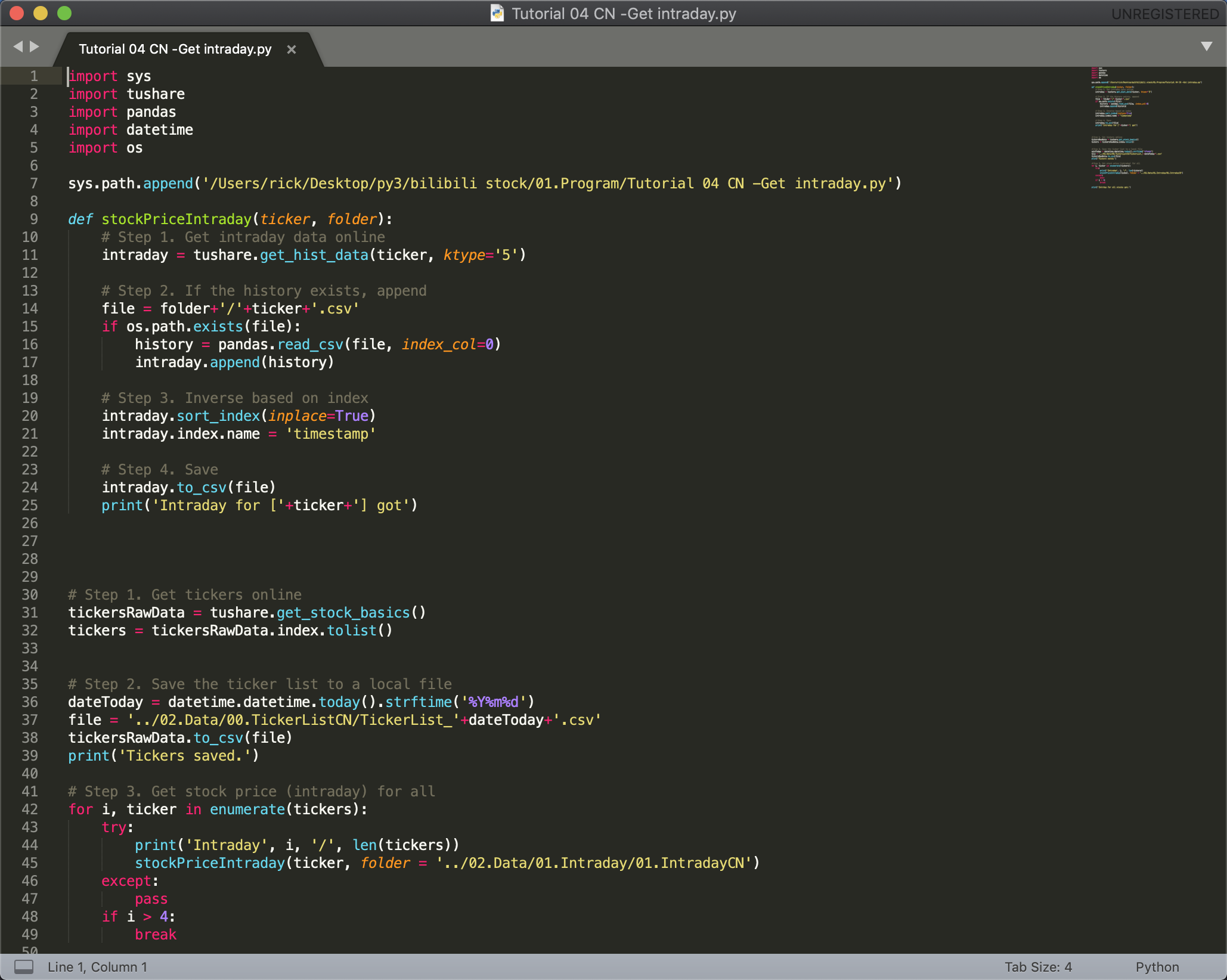This screenshot has height=980, width=1227.
Task: Click the 'pass' statement on line 47
Action: pos(151,899)
